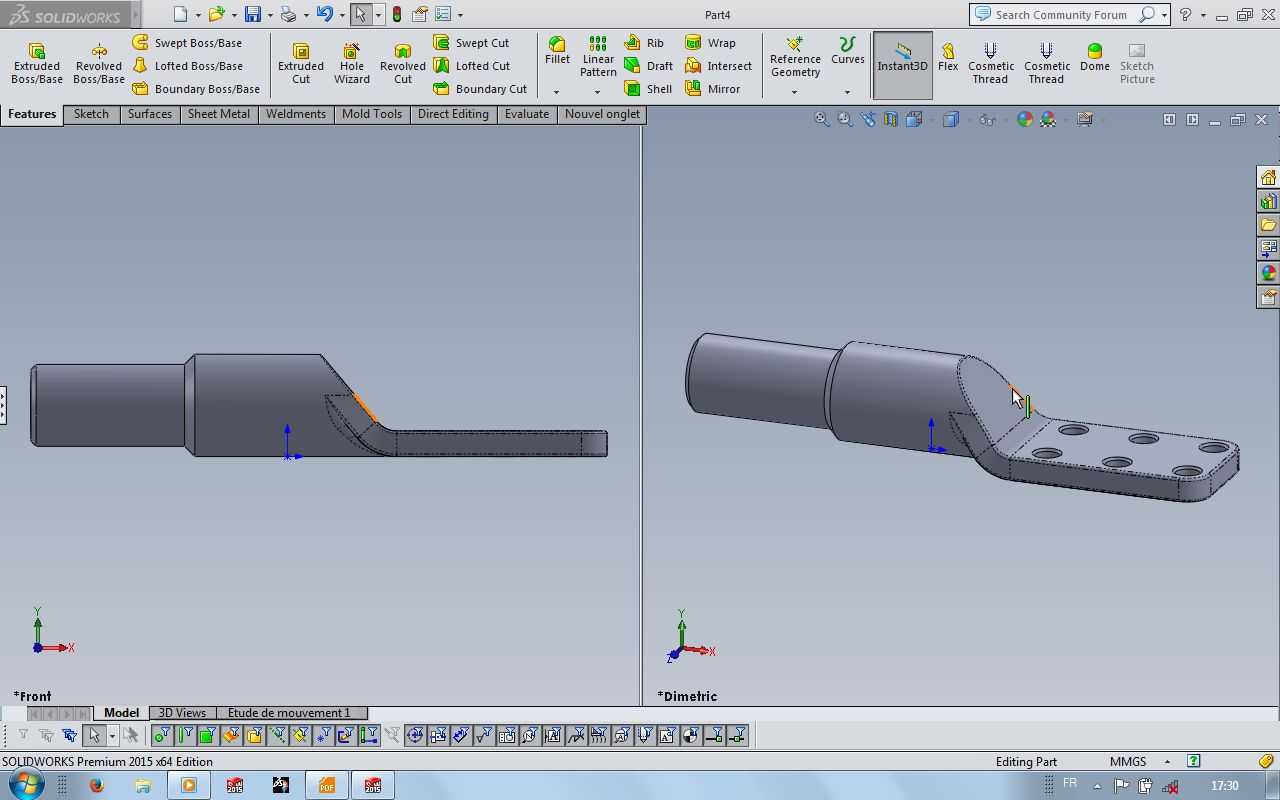Viewport: 1280px width, 800px height.
Task: Switch to the Surfaces tab
Action: click(x=150, y=114)
